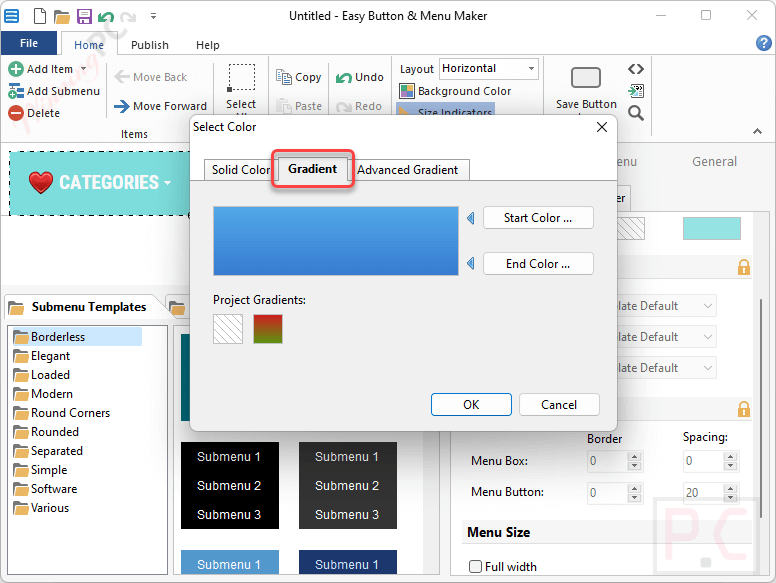The image size is (776, 583).
Task: Pick the dark gray Submenu template thumbnail
Action: pos(347,485)
